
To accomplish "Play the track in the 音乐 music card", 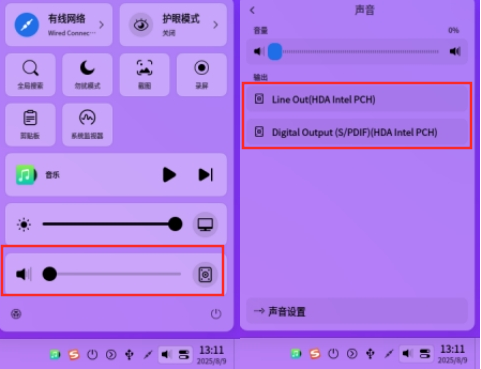I will coord(169,175).
